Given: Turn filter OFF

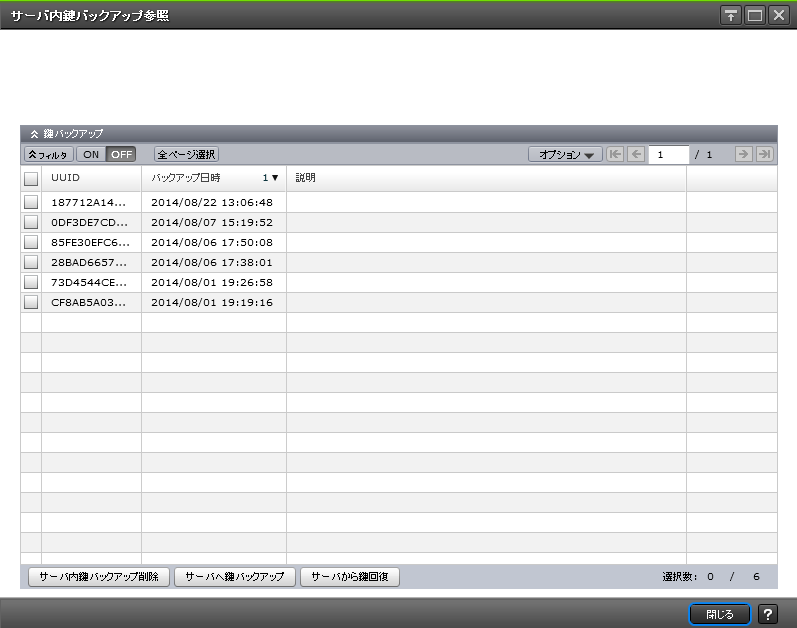Looking at the screenshot, I should 121,154.
